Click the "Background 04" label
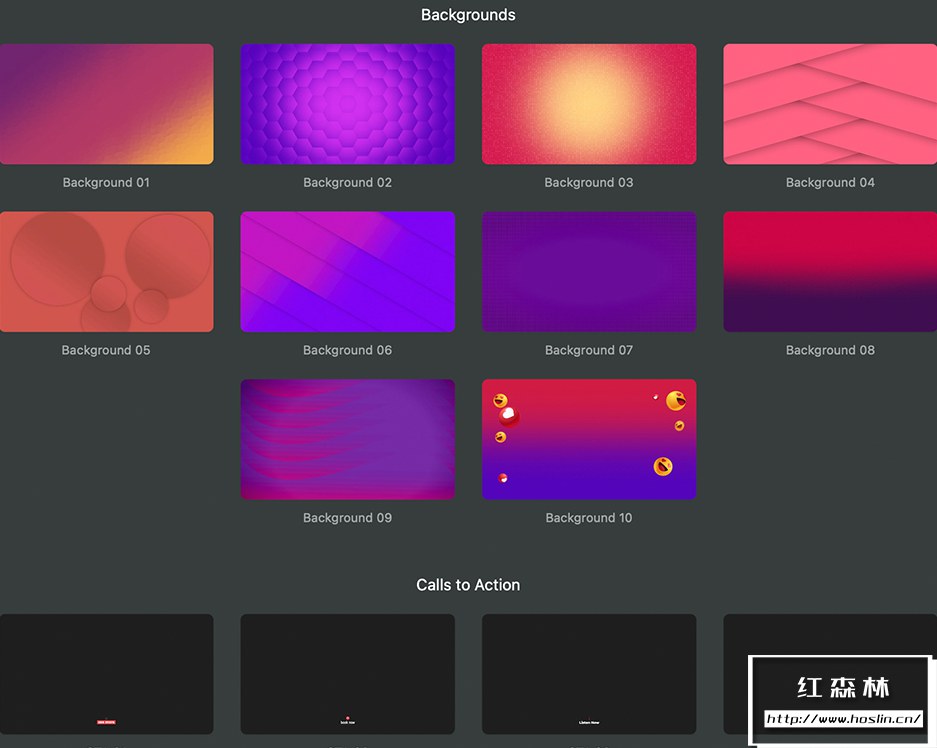937x748 pixels. [830, 183]
